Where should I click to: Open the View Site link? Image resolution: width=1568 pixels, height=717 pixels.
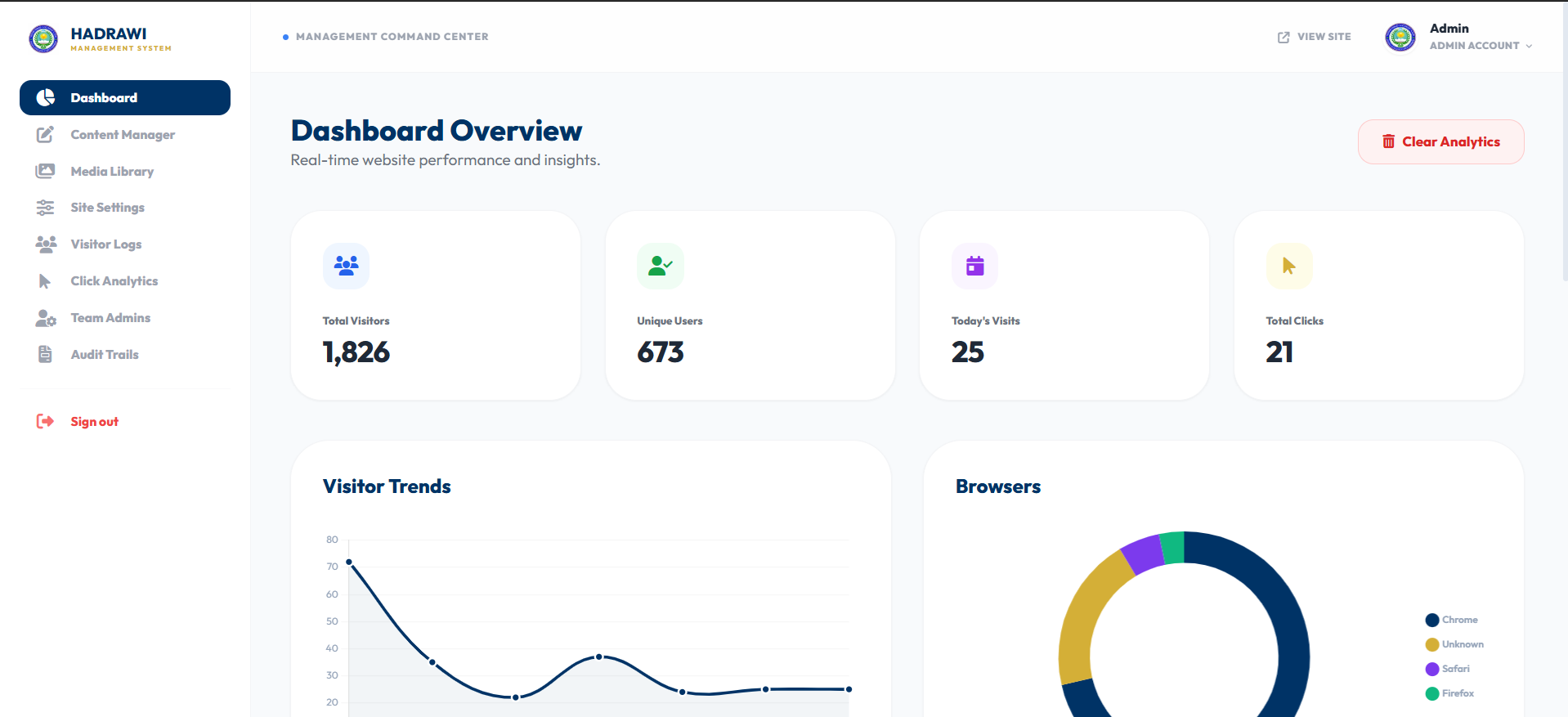pos(1315,37)
